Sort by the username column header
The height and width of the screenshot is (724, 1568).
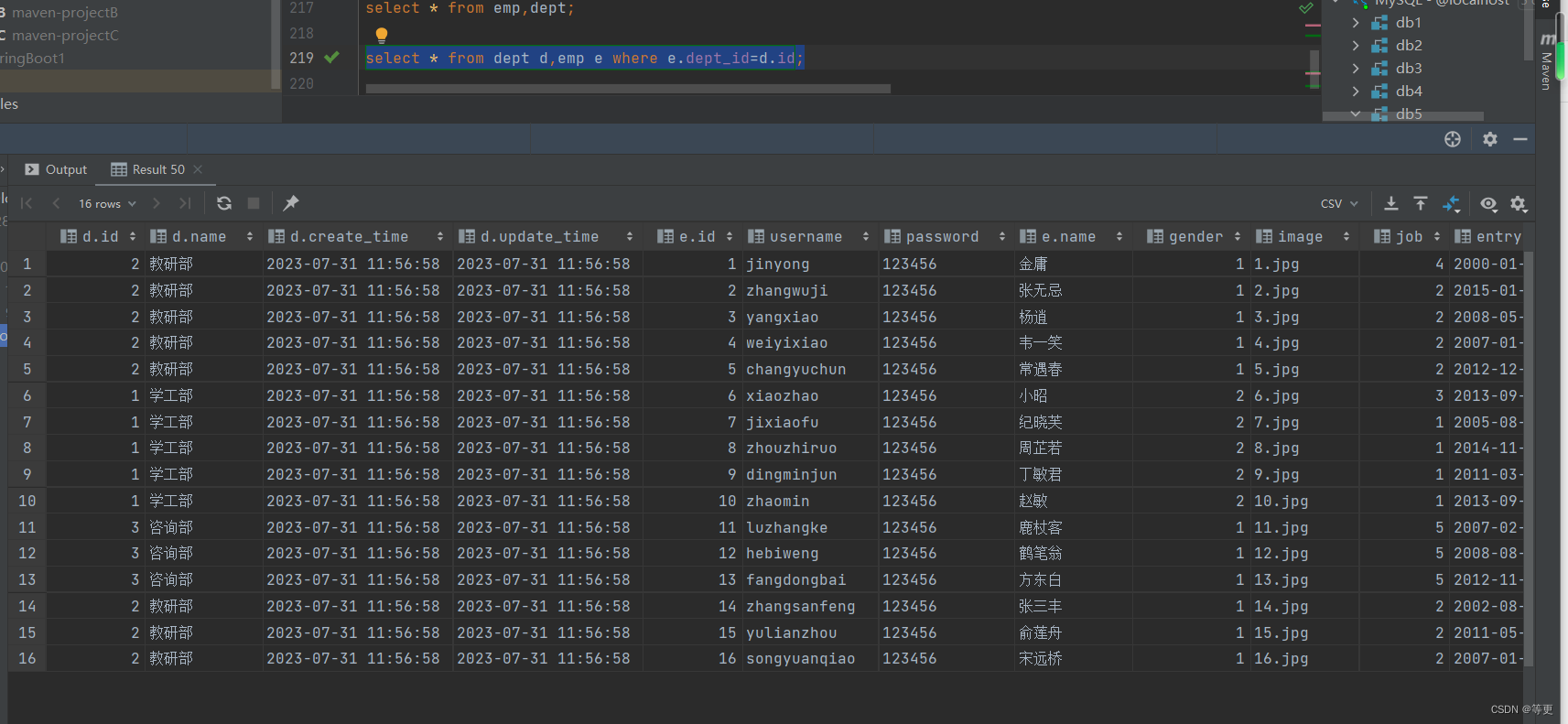tap(808, 236)
